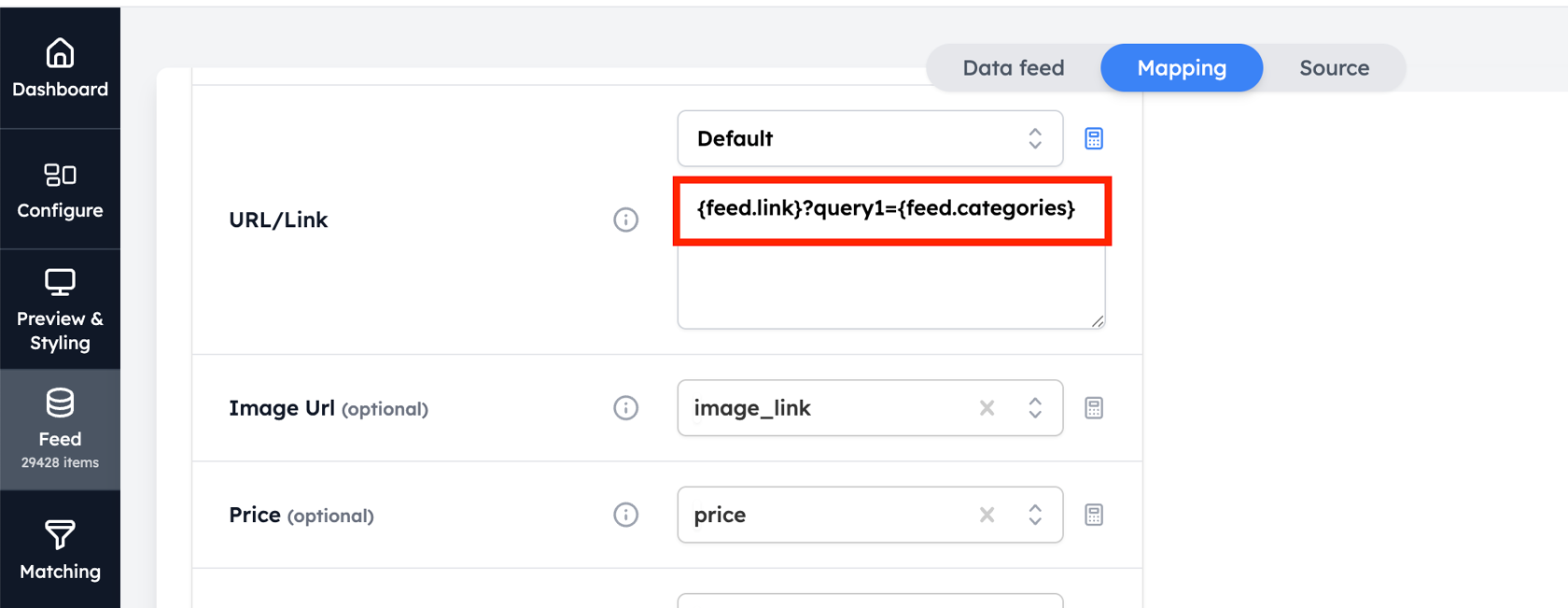Clear the price selection
The height and width of the screenshot is (608, 1568).
click(x=987, y=515)
